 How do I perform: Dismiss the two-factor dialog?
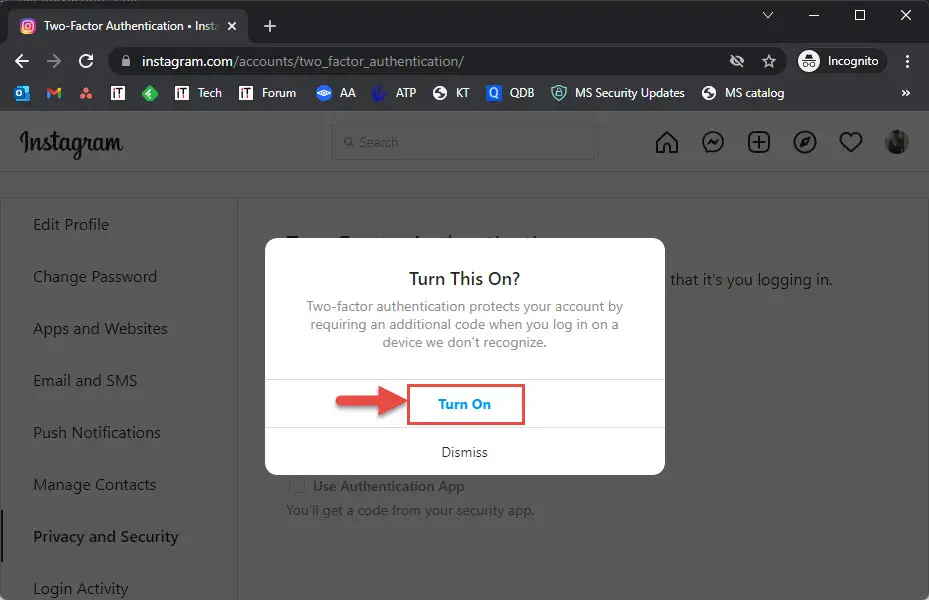[x=465, y=452]
